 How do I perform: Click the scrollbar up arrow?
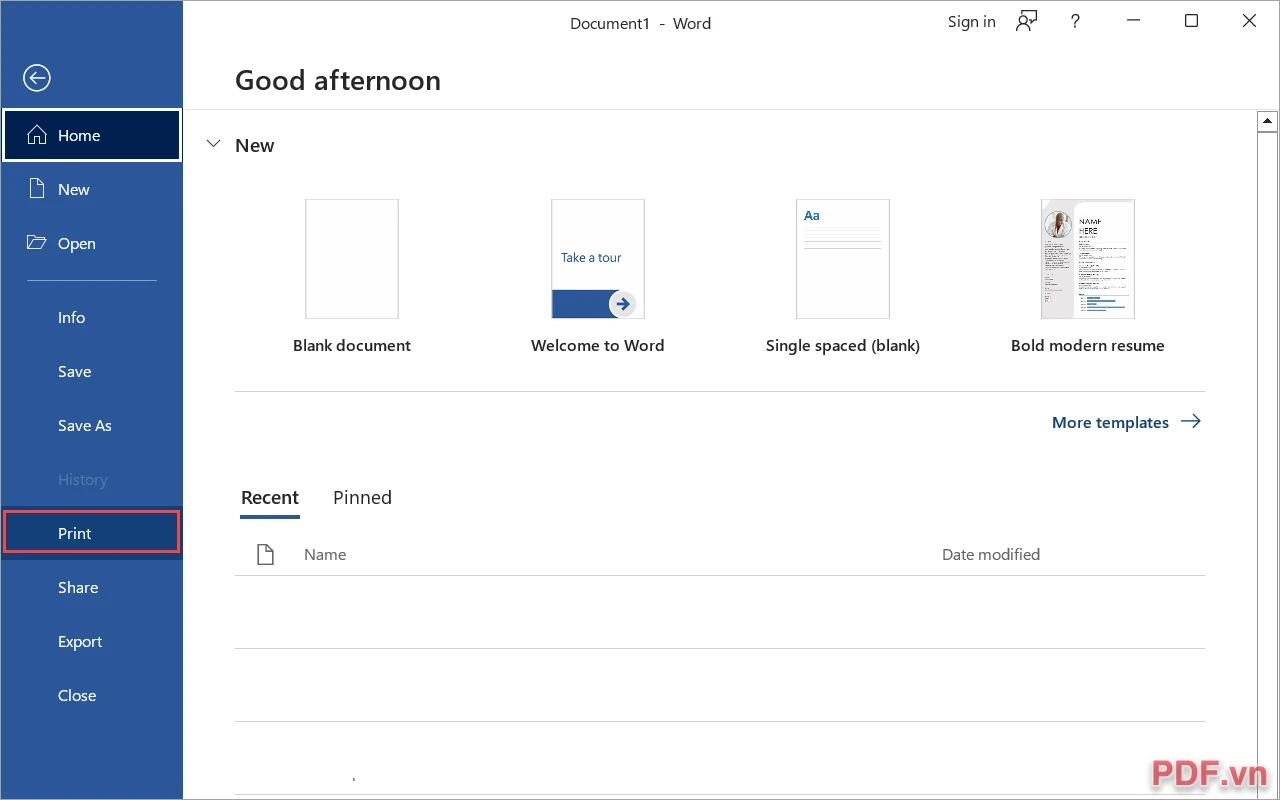click(1268, 121)
